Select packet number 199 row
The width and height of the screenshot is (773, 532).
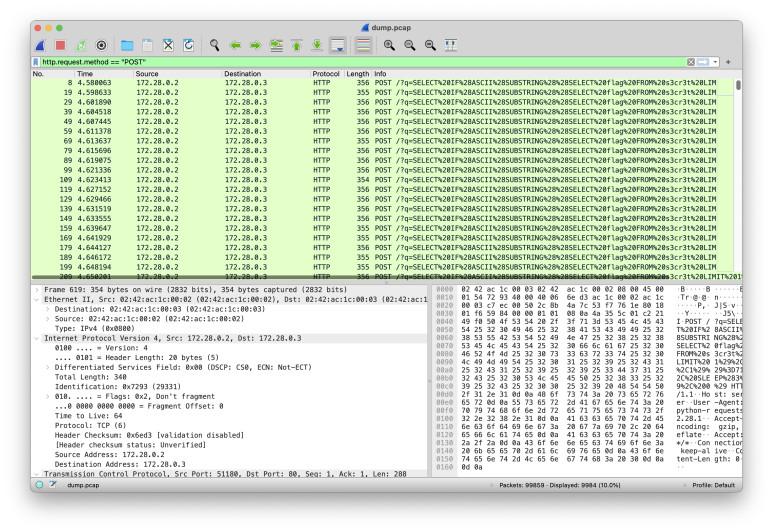pos(382,267)
